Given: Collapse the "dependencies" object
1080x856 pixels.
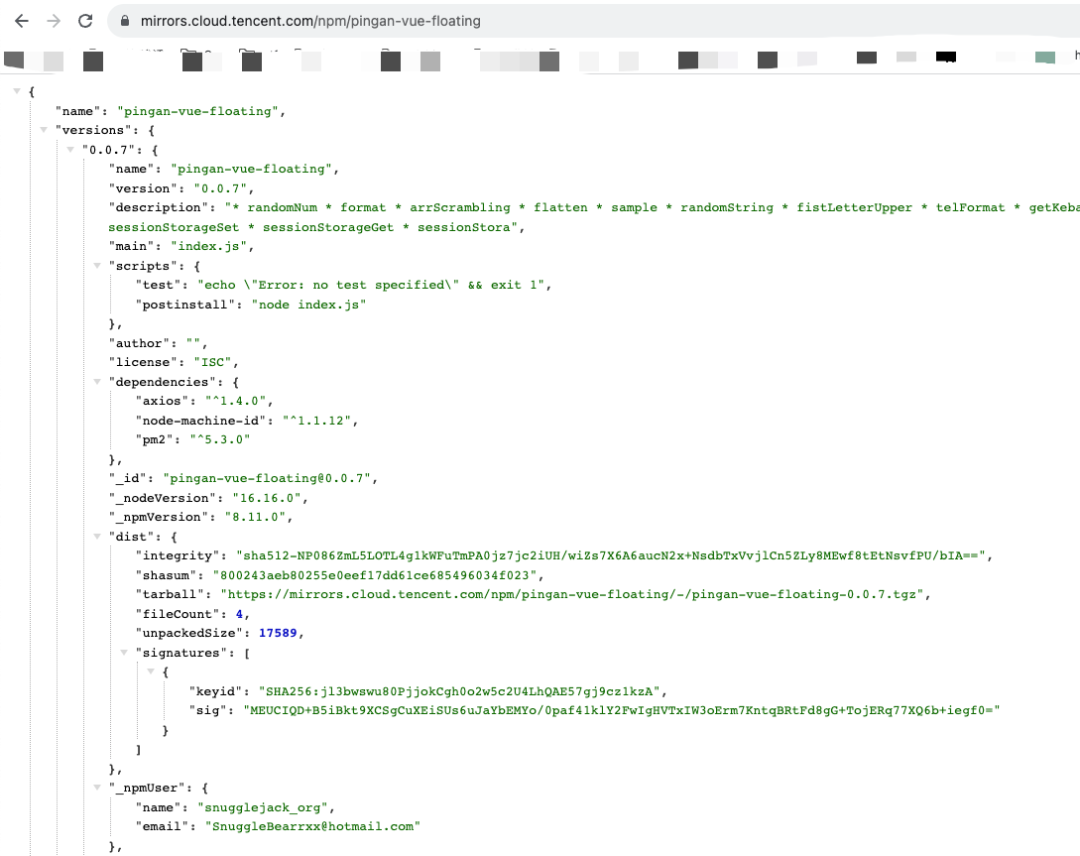Looking at the screenshot, I should pyautogui.click(x=97, y=382).
